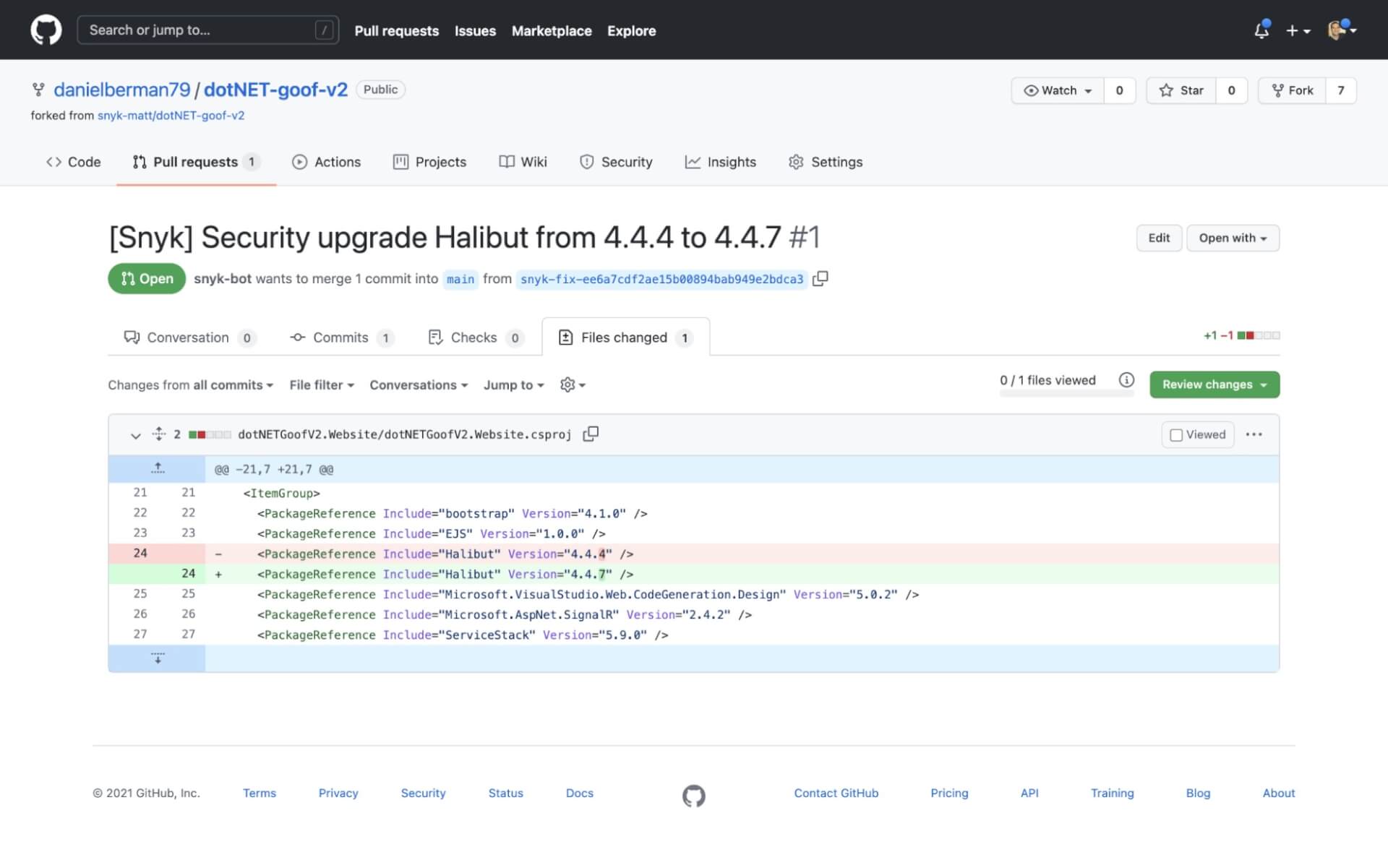The image size is (1388, 868).
Task: Expand diff lines below line 27
Action: click(158, 658)
